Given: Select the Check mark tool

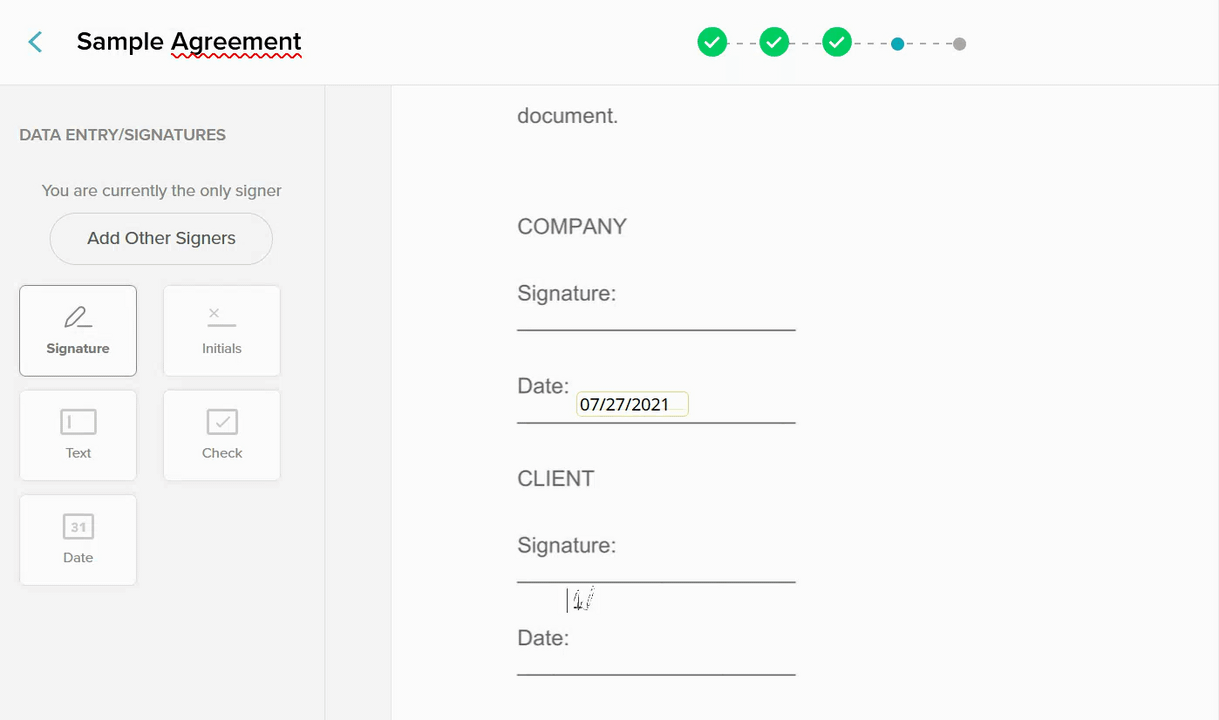Looking at the screenshot, I should [221, 435].
